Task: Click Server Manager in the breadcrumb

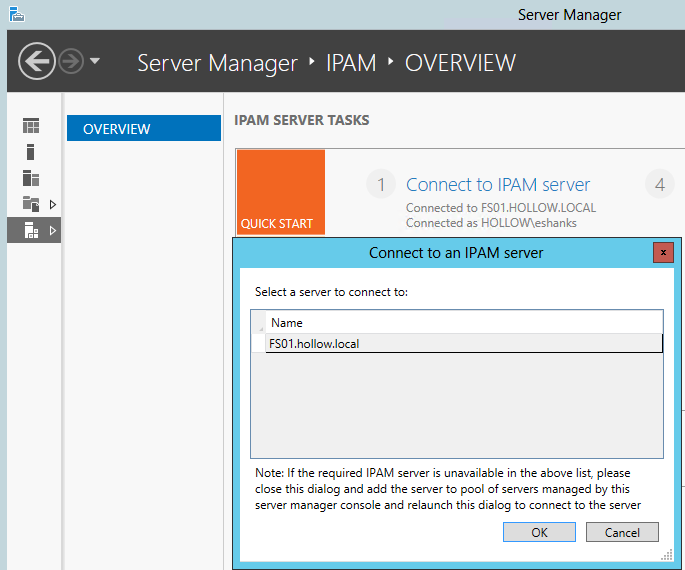Action: (217, 63)
